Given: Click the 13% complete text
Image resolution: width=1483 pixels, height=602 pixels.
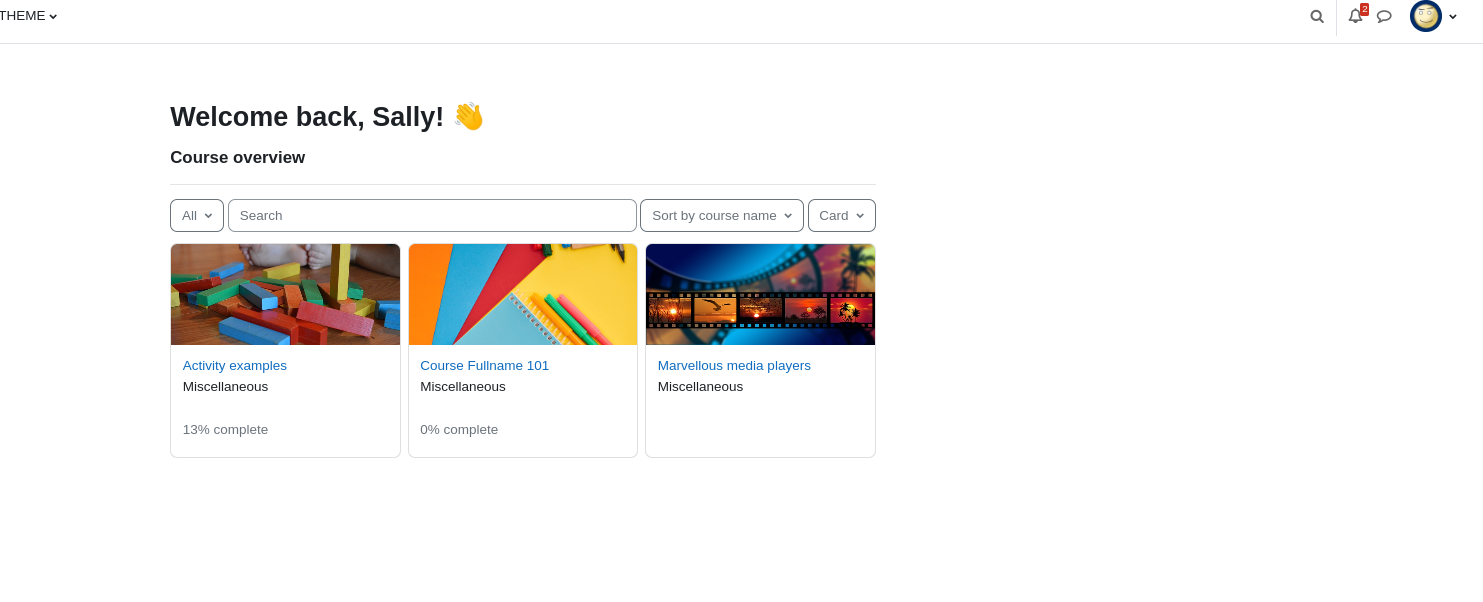Looking at the screenshot, I should coord(225,429).
